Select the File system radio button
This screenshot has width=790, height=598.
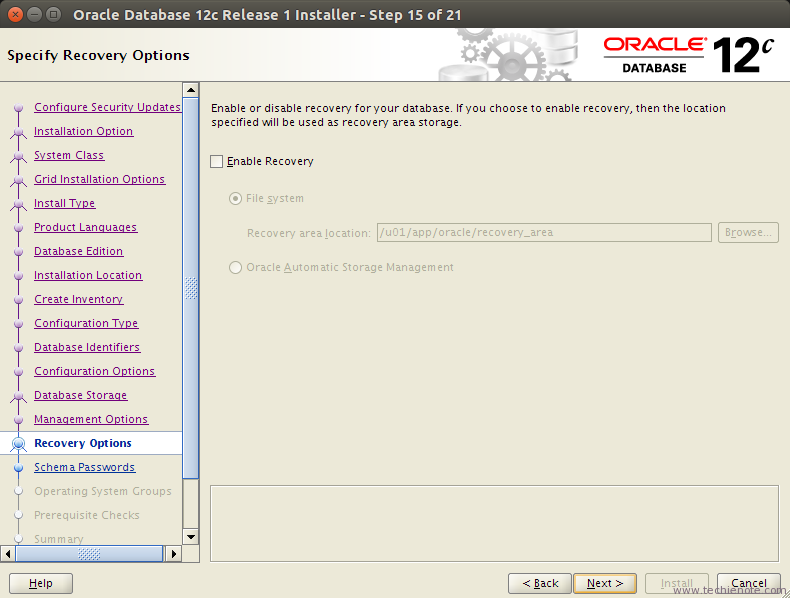tap(235, 198)
